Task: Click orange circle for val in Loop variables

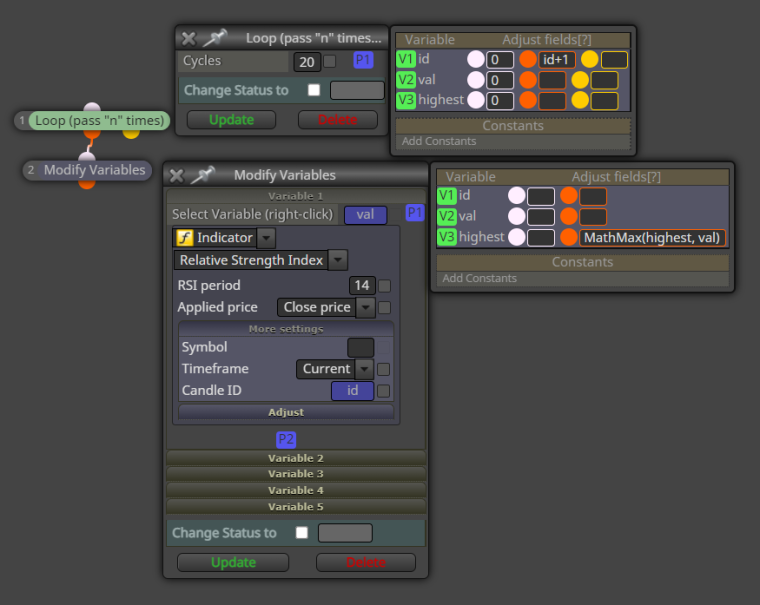Action: click(528, 80)
